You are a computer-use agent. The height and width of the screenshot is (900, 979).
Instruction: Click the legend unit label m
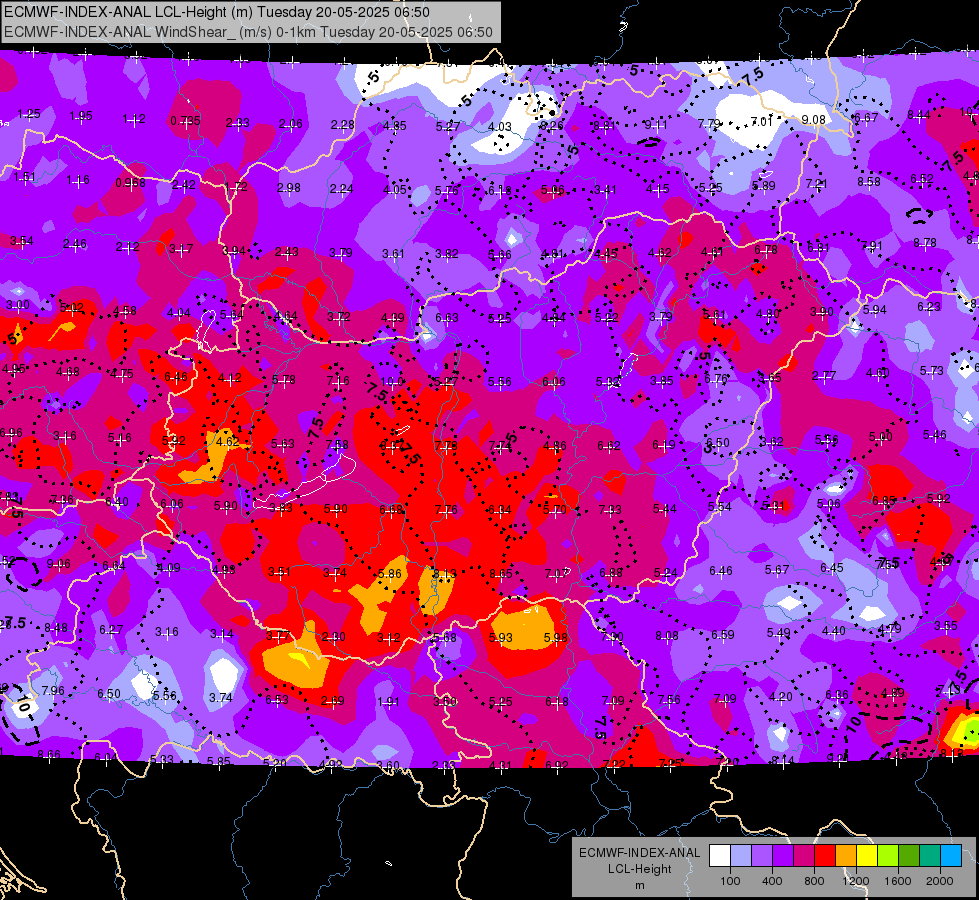click(639, 885)
